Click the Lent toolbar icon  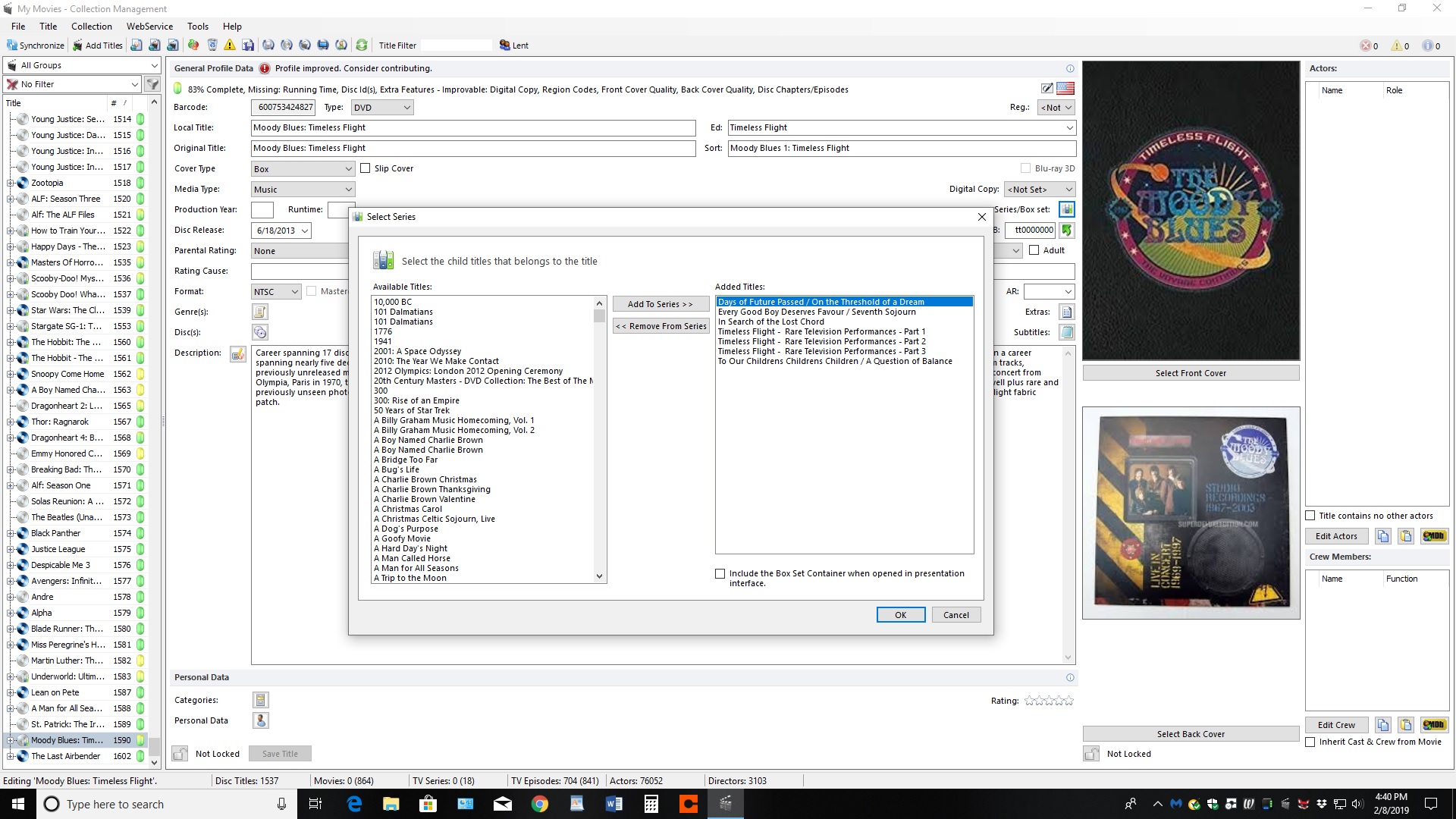pyautogui.click(x=514, y=45)
